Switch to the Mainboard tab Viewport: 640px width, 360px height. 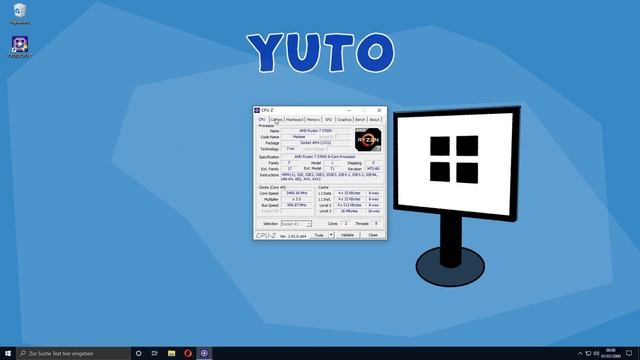coord(295,120)
